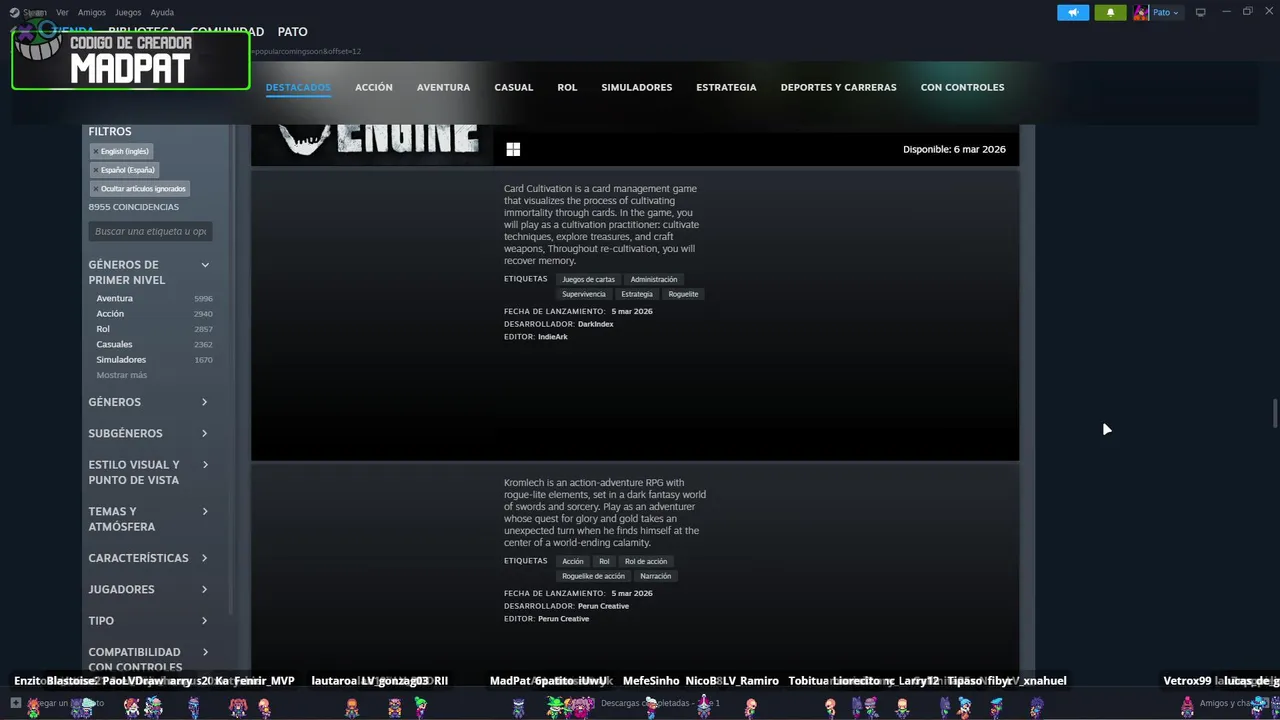1280x720 pixels.
Task: Select the ROL store tab
Action: [x=567, y=87]
